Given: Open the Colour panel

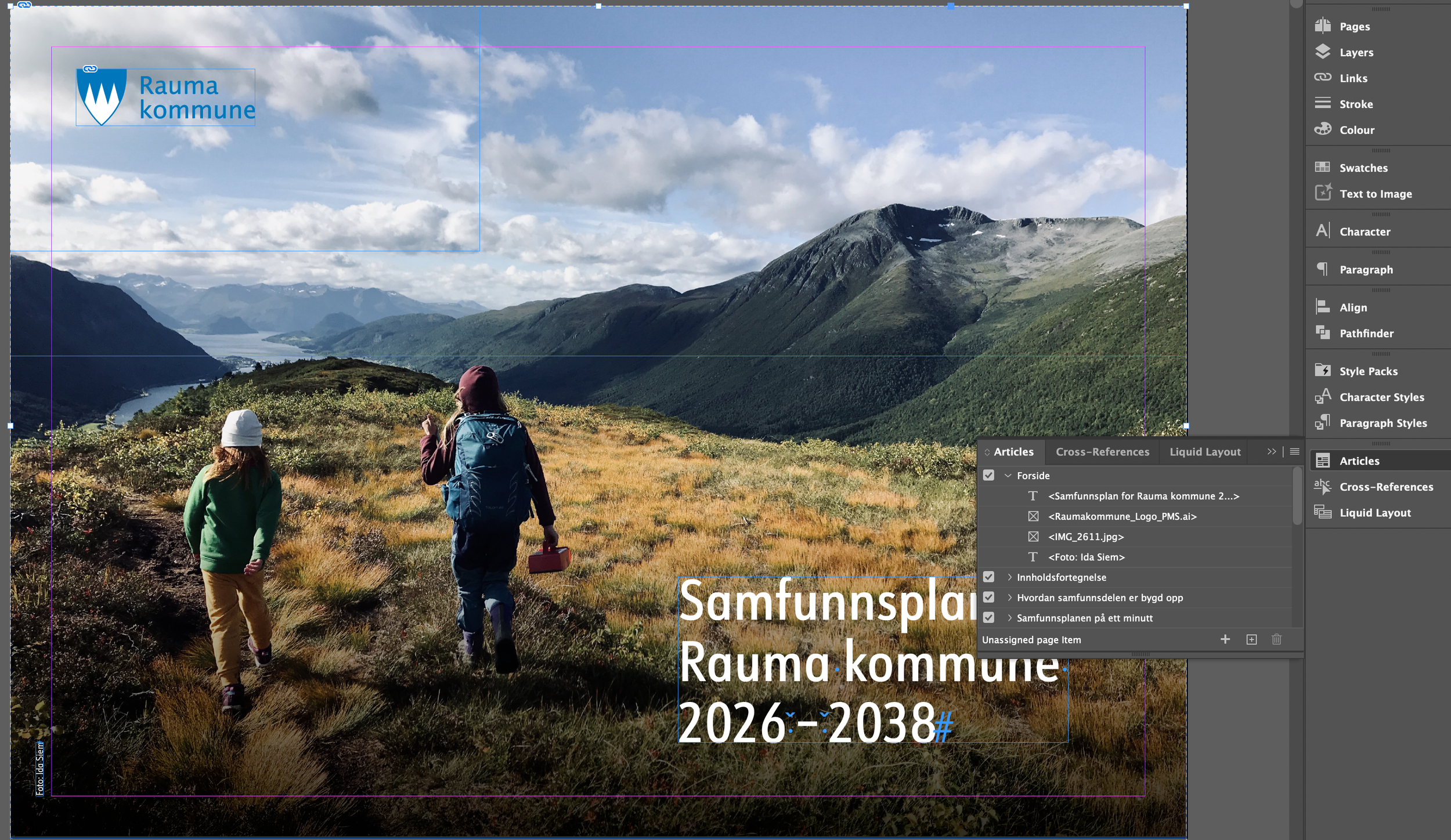Looking at the screenshot, I should tap(1356, 131).
